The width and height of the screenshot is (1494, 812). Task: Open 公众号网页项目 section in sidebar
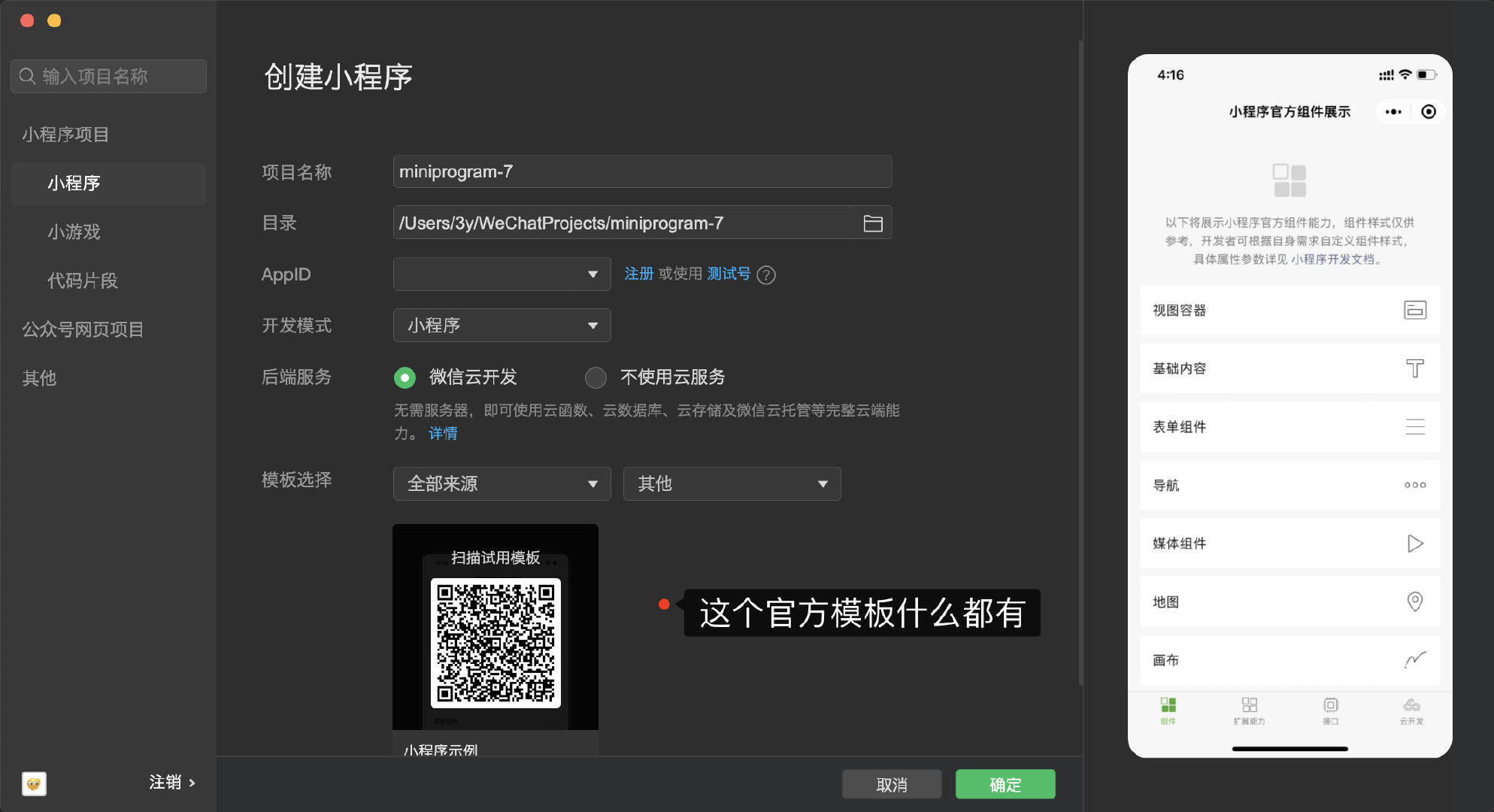click(83, 329)
